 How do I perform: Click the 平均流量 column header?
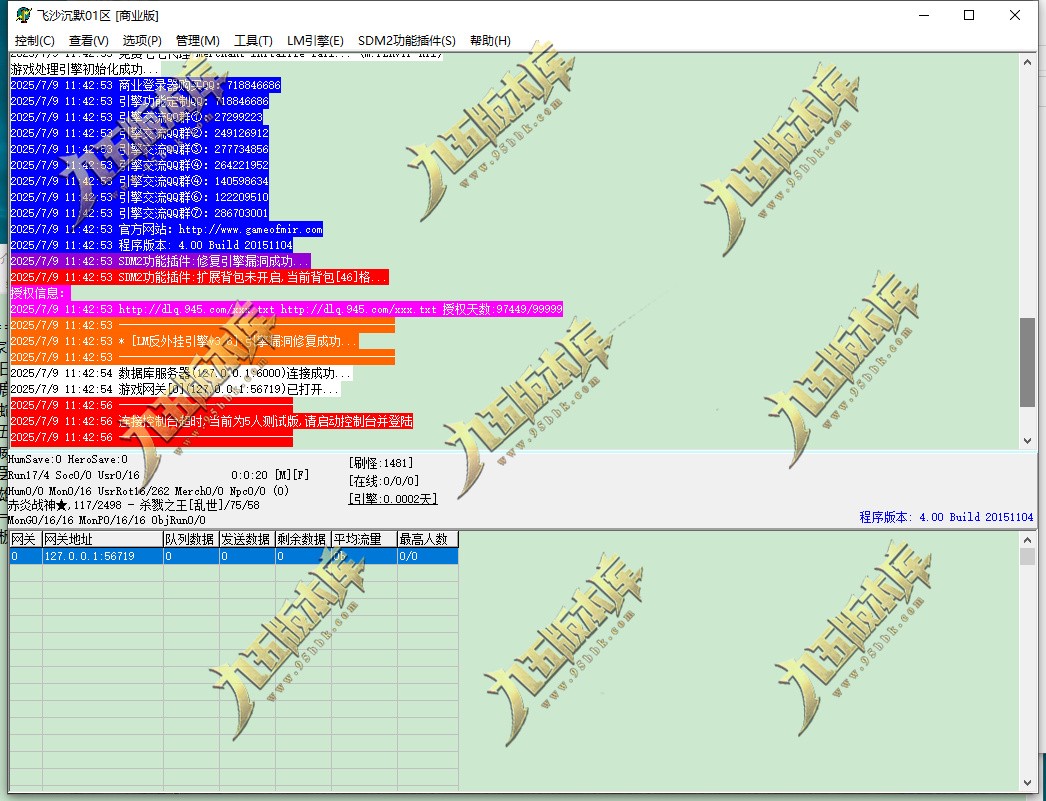pyautogui.click(x=364, y=539)
